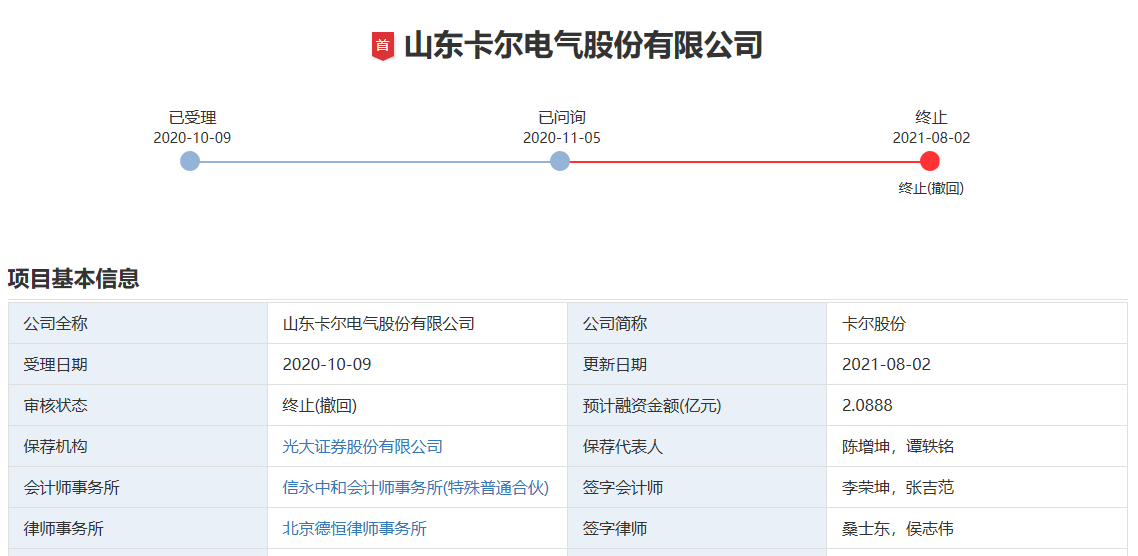Select the 李荣坤，张吉范 cell
Viewport: 1138px width, 556px height.
coord(977,488)
